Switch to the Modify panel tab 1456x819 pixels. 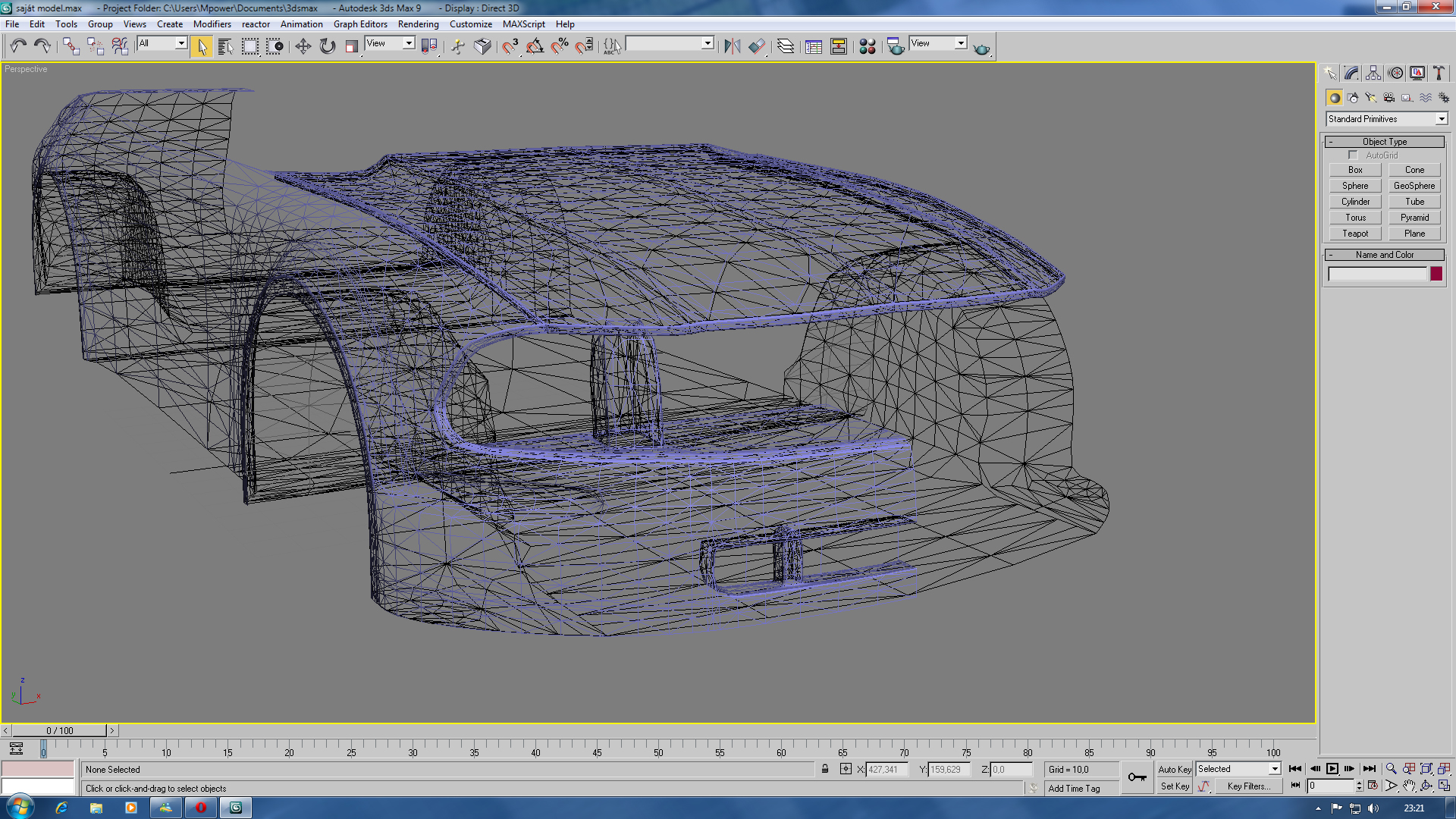tap(1351, 73)
